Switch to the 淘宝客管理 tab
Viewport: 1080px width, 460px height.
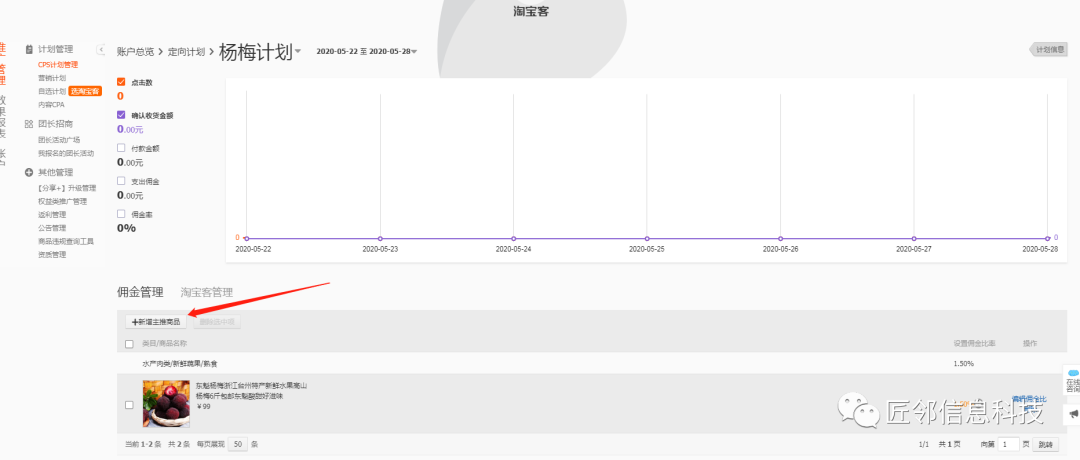(206, 292)
